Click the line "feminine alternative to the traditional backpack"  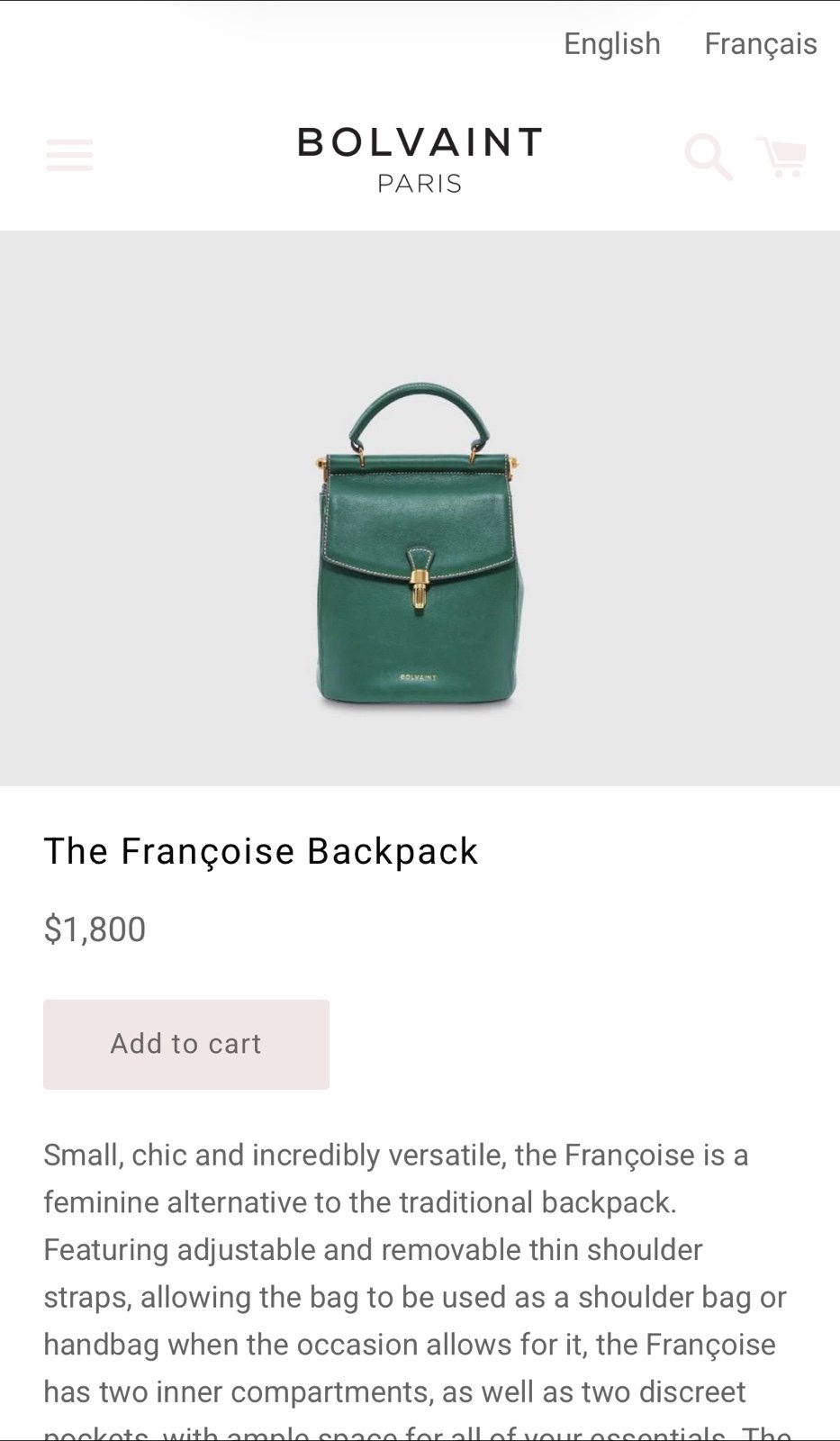coord(360,1202)
